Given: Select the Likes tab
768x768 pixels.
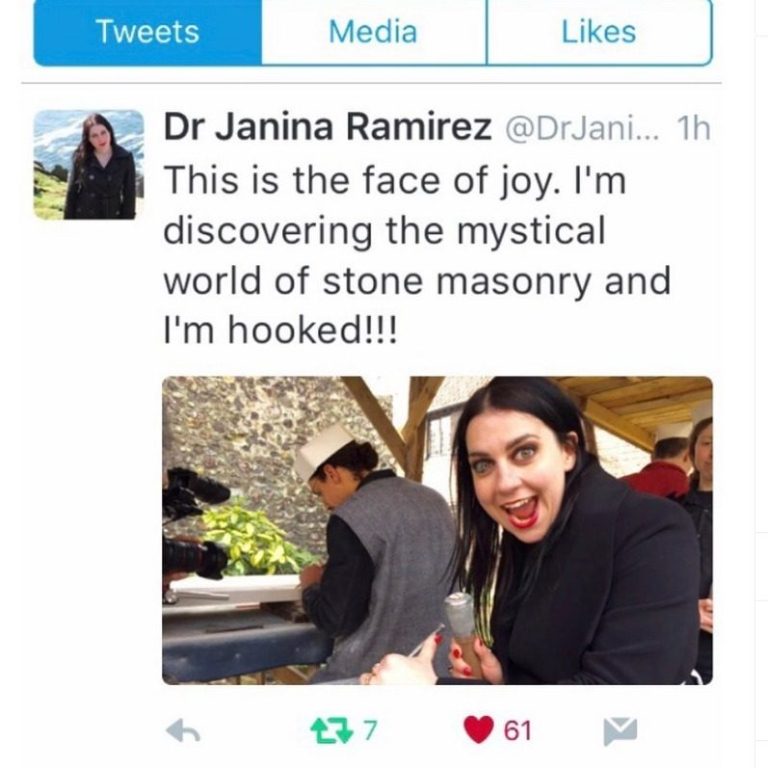Looking at the screenshot, I should pyautogui.click(x=599, y=32).
